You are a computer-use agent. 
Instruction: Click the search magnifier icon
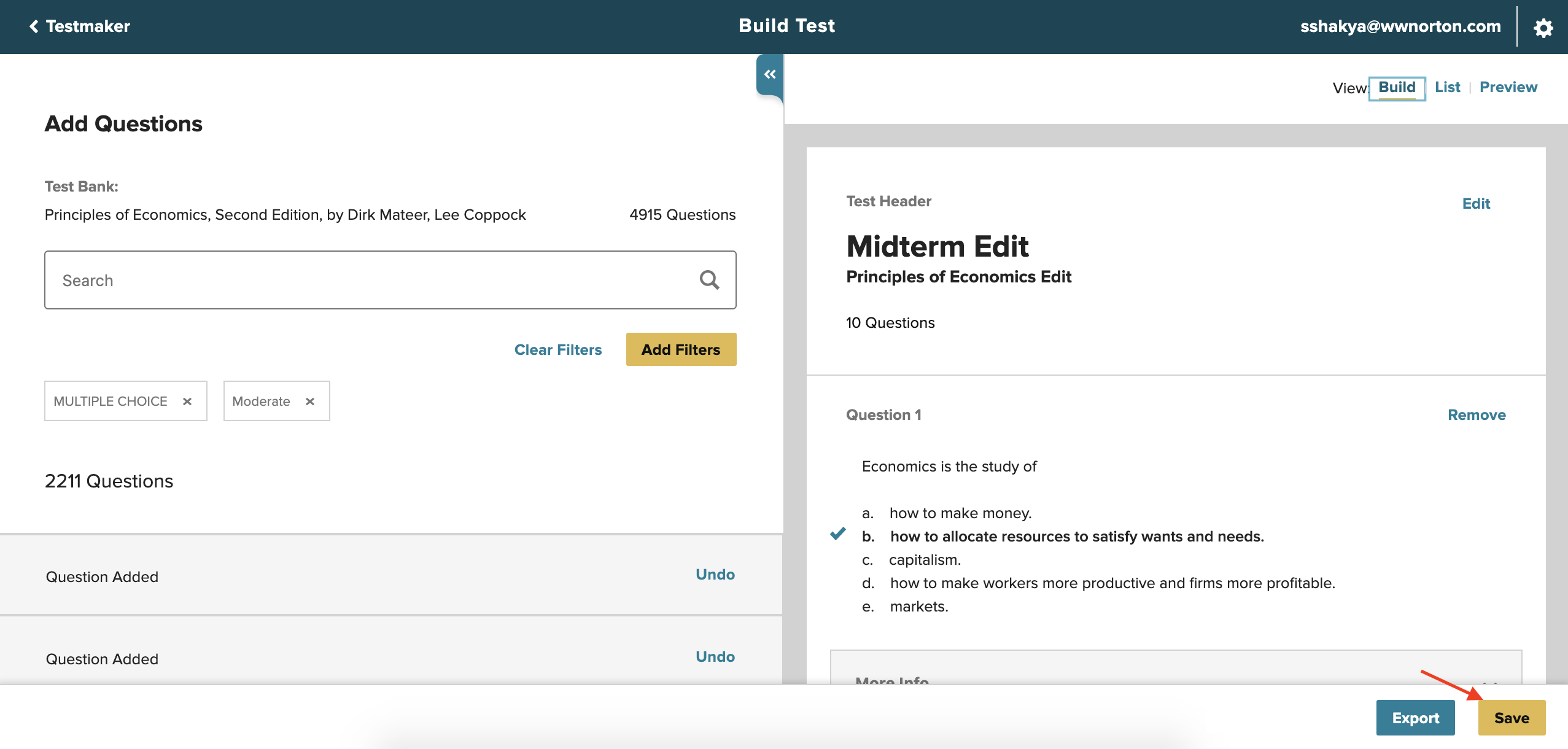(x=709, y=280)
